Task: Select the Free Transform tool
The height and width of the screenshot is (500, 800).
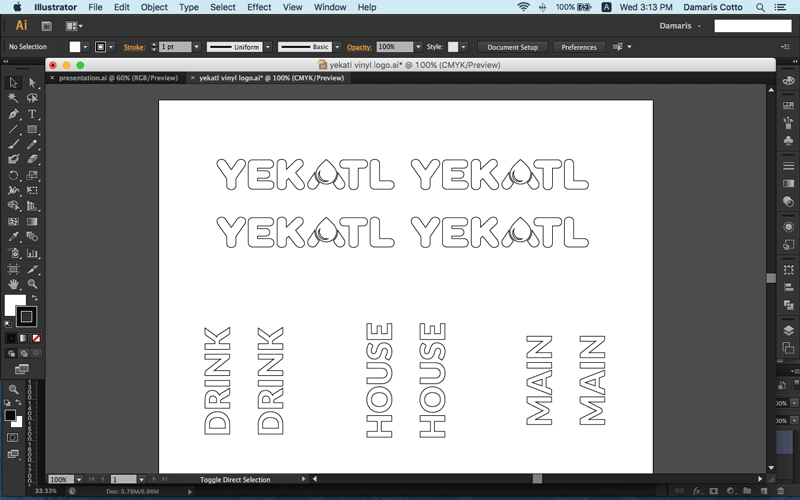Action: pyautogui.click(x=32, y=190)
